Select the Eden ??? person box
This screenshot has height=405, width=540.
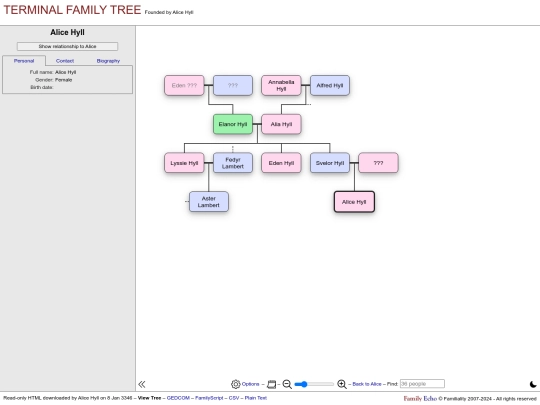tap(184, 85)
